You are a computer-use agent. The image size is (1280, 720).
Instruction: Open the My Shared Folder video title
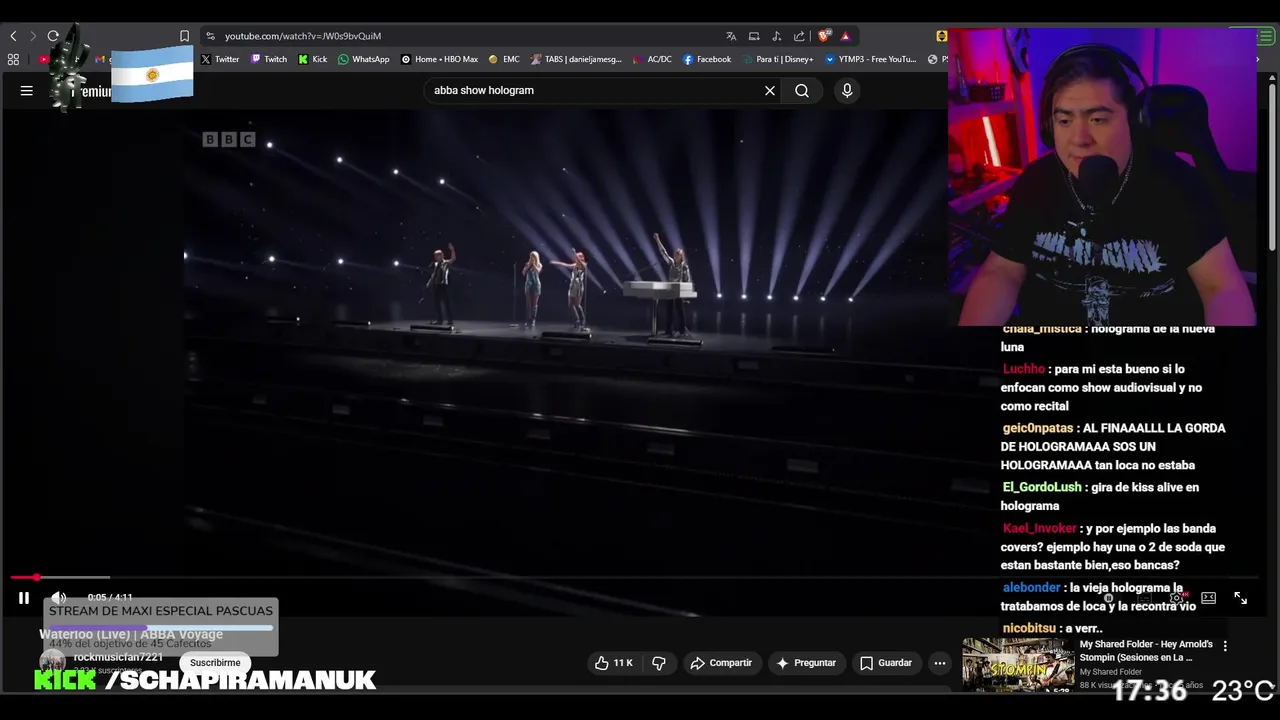(x=1146, y=651)
